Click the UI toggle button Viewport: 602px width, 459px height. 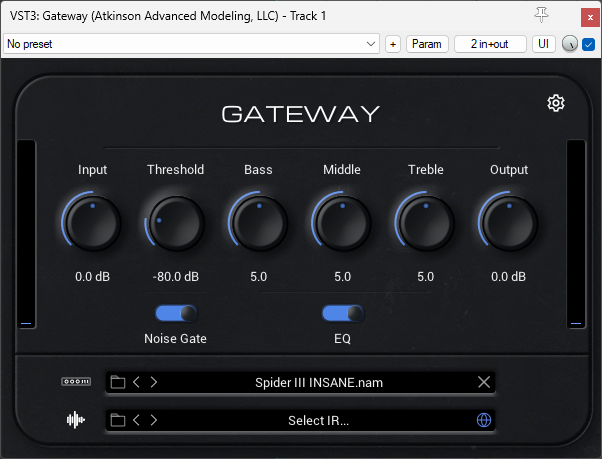coord(544,44)
